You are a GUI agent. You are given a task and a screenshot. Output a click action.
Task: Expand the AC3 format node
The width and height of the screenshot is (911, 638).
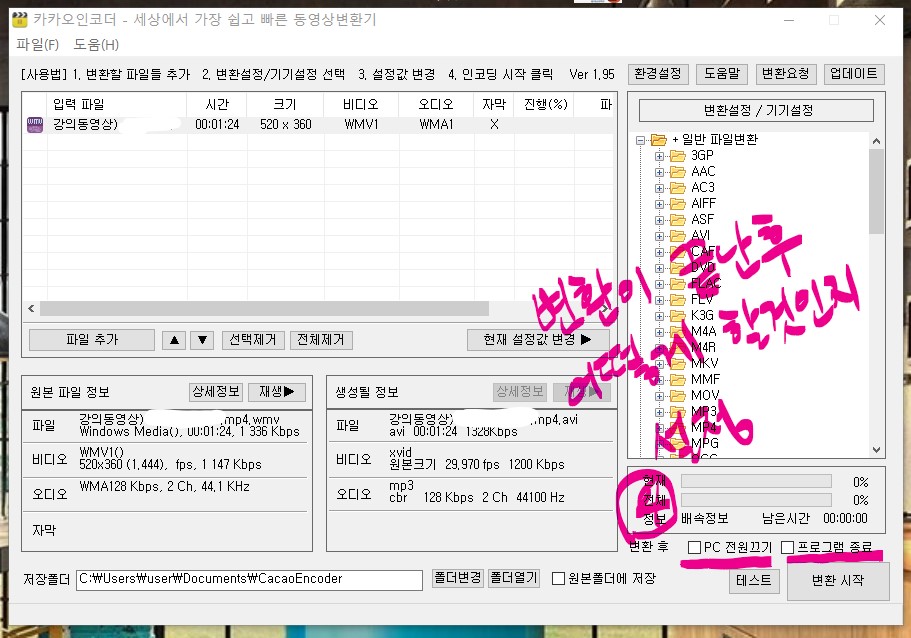point(659,188)
